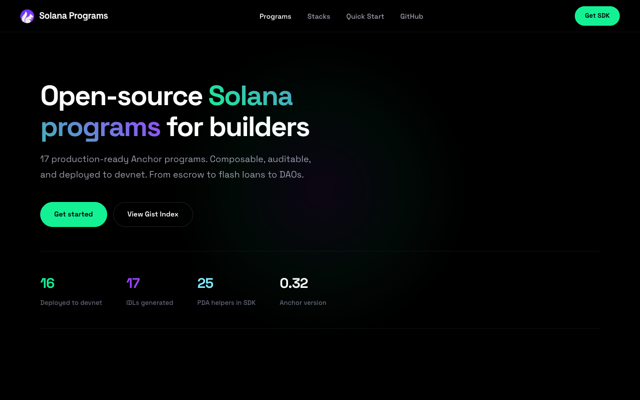Open View Gist Index button

153,214
